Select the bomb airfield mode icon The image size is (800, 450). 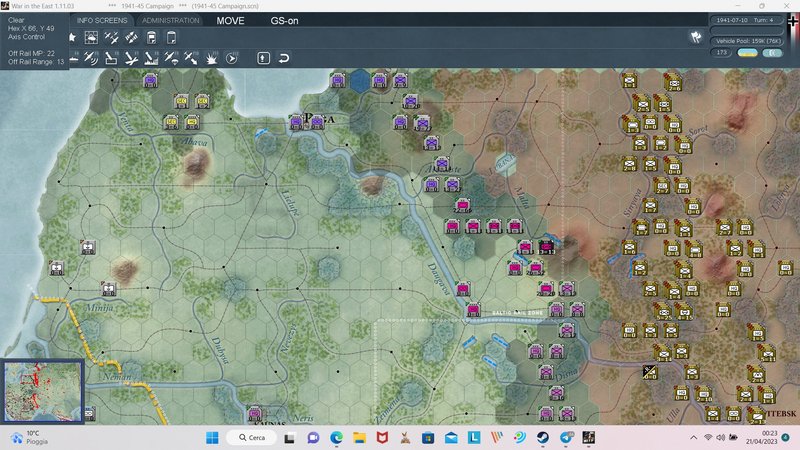pos(131,58)
